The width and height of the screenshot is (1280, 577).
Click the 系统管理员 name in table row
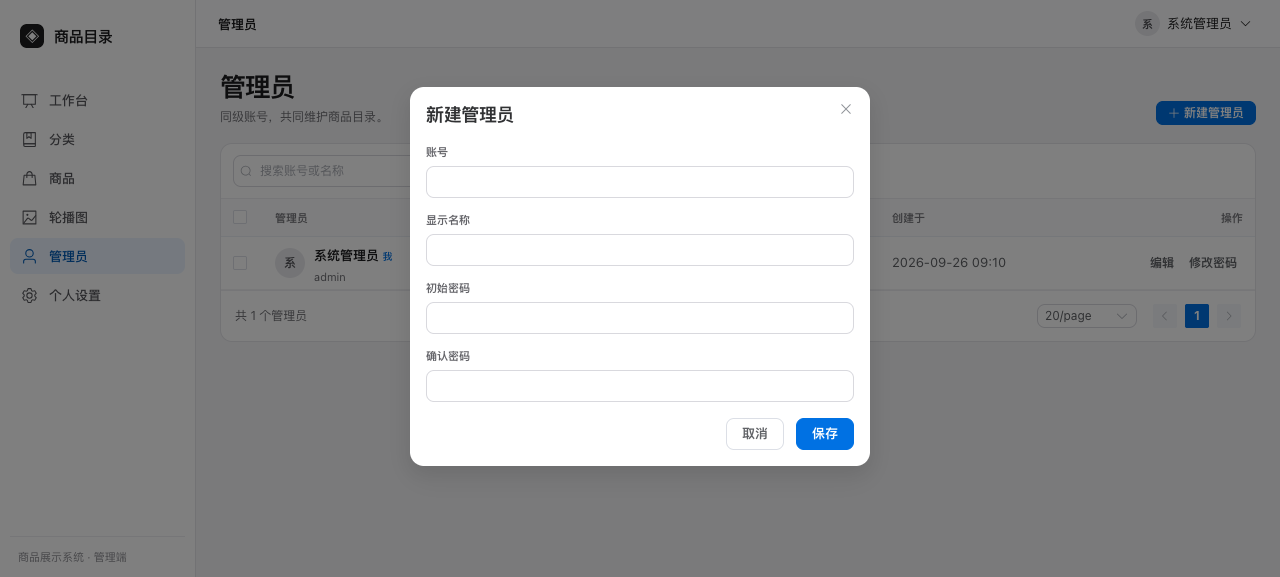346,256
